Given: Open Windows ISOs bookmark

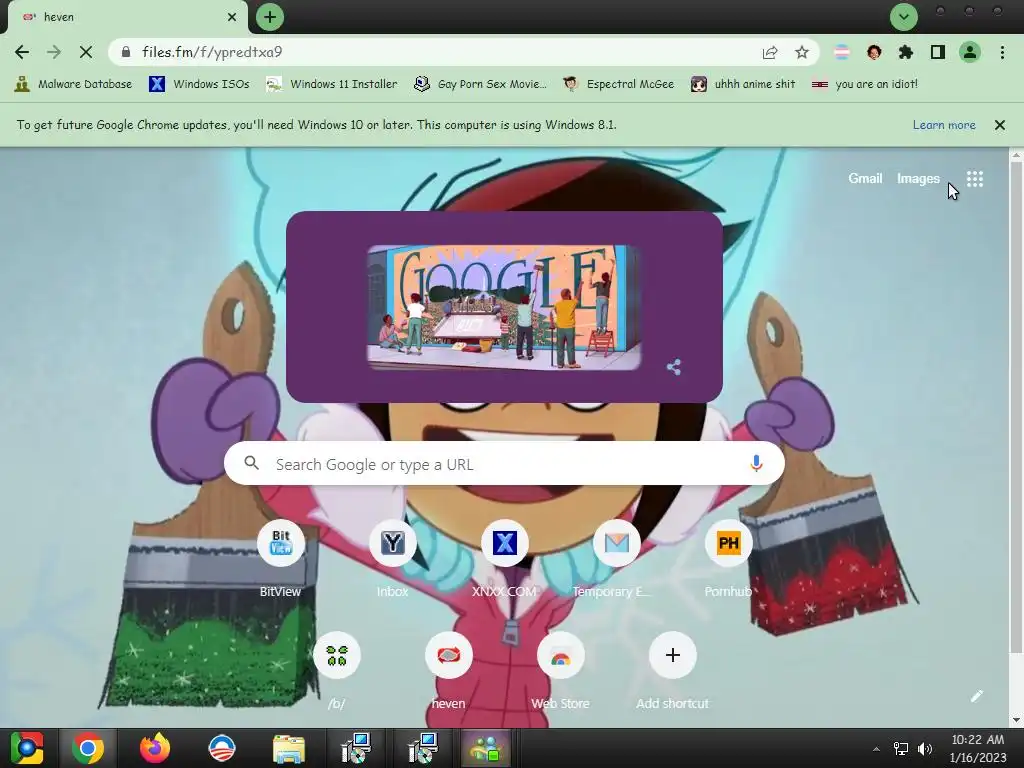Looking at the screenshot, I should 199,84.
